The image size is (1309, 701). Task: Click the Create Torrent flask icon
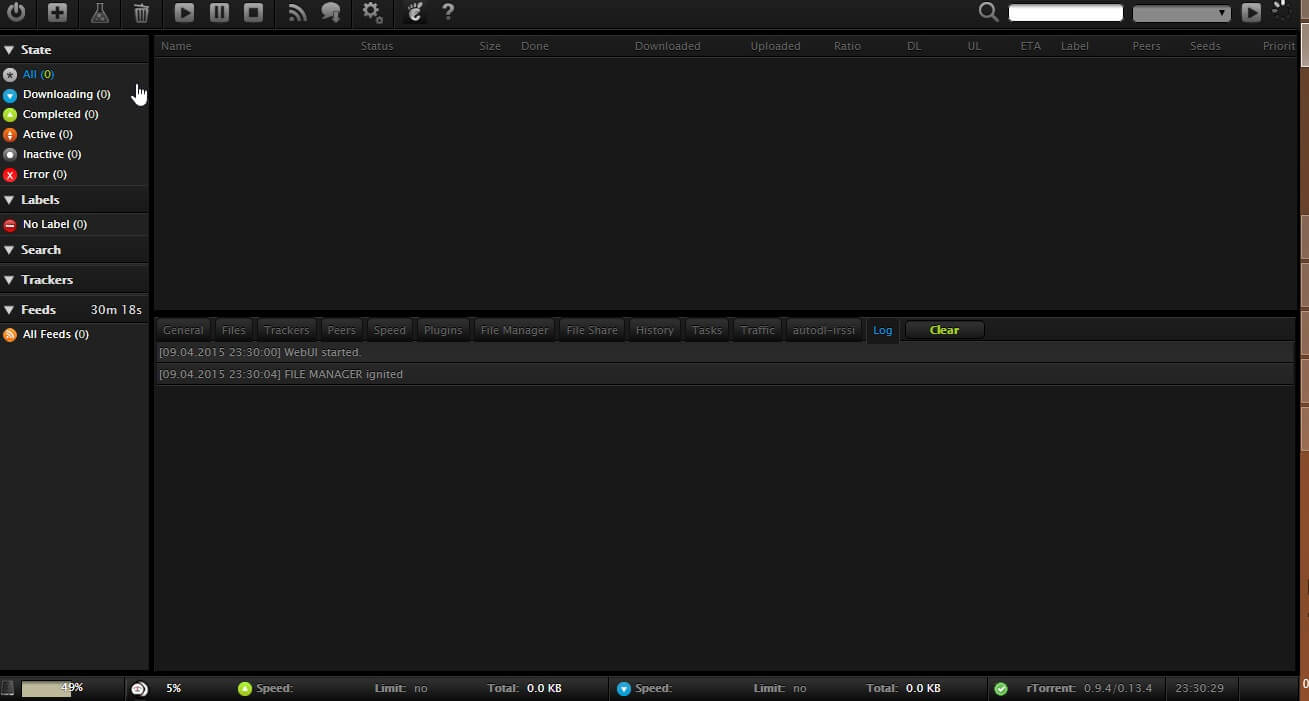pyautogui.click(x=99, y=13)
